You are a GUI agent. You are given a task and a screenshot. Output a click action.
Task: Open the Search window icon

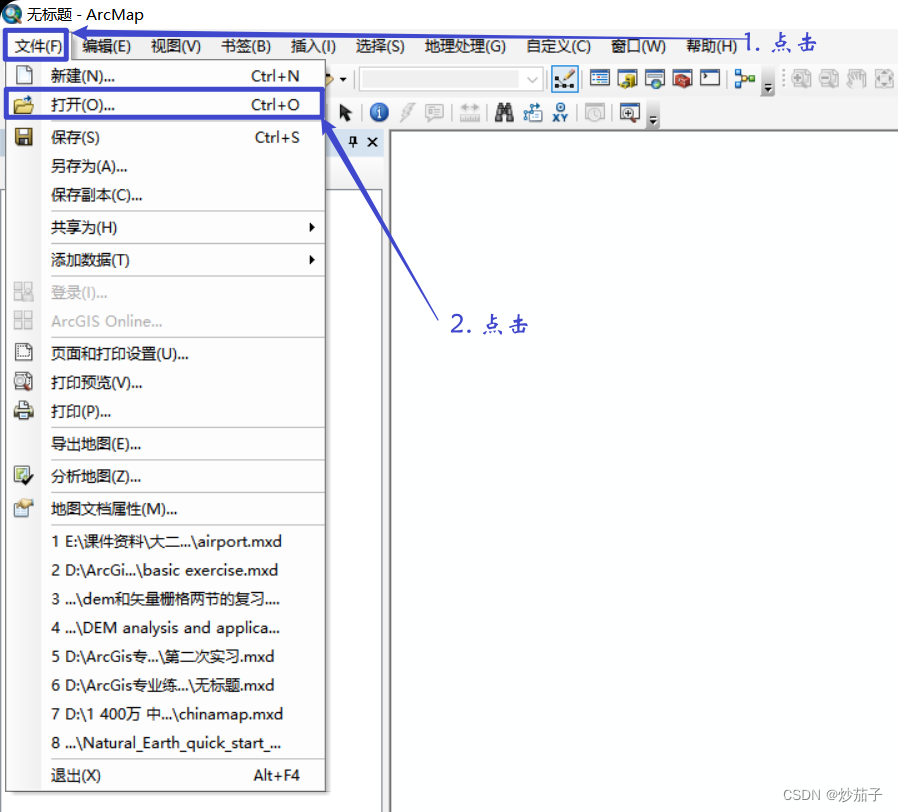pos(655,78)
